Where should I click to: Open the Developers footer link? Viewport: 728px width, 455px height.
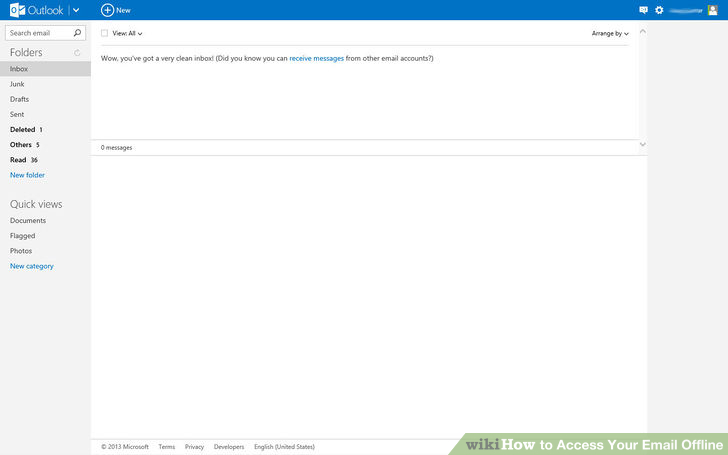tap(229, 447)
